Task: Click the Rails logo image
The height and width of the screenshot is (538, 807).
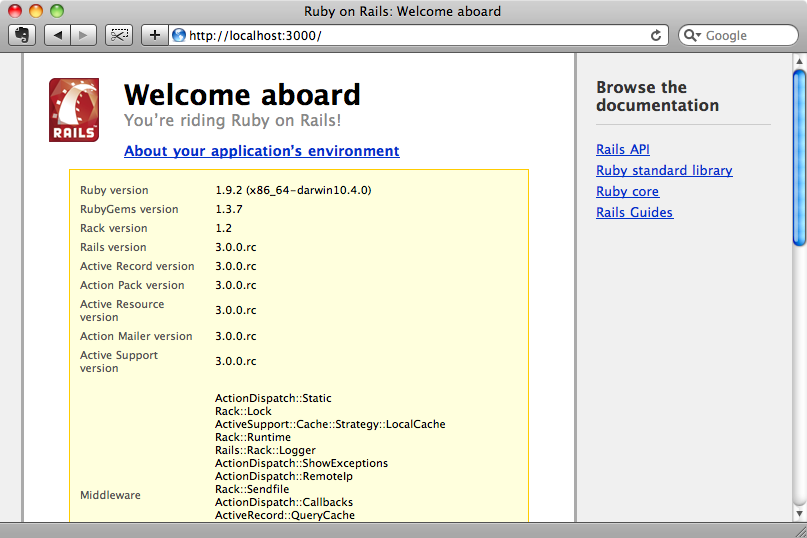Action: [74, 110]
